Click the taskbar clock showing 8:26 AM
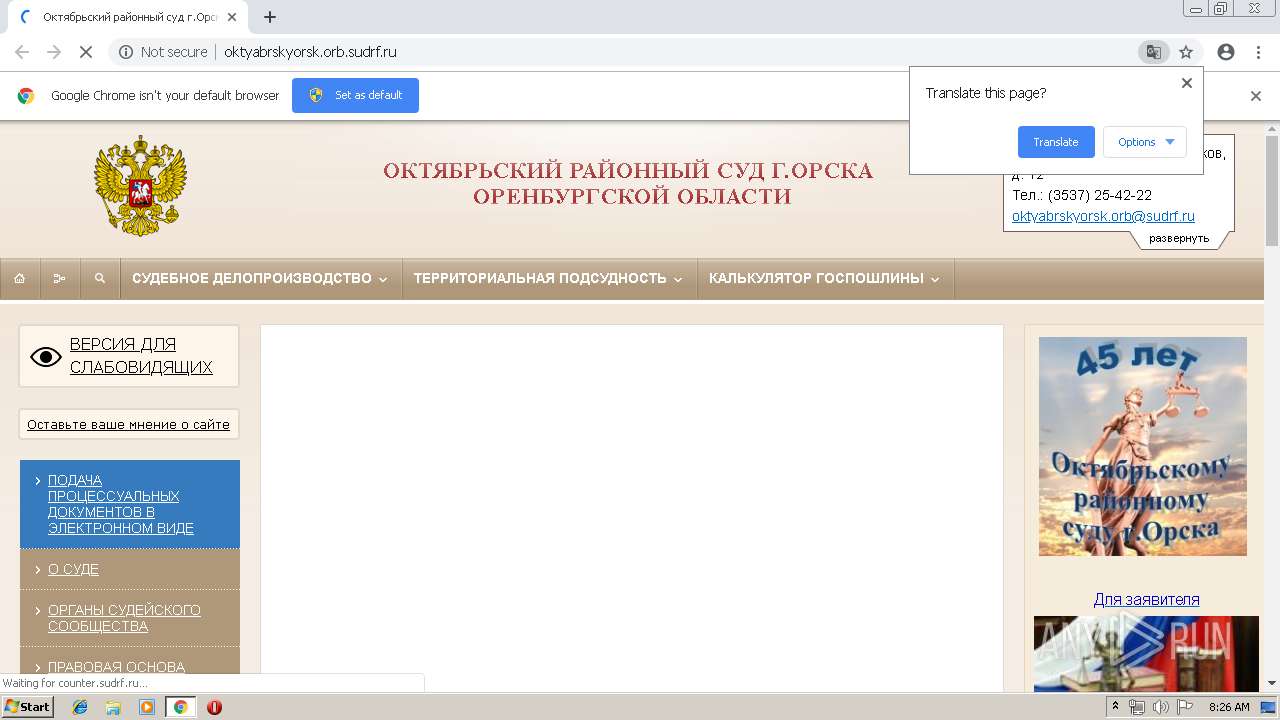This screenshot has height=720, width=1280. click(x=1229, y=707)
